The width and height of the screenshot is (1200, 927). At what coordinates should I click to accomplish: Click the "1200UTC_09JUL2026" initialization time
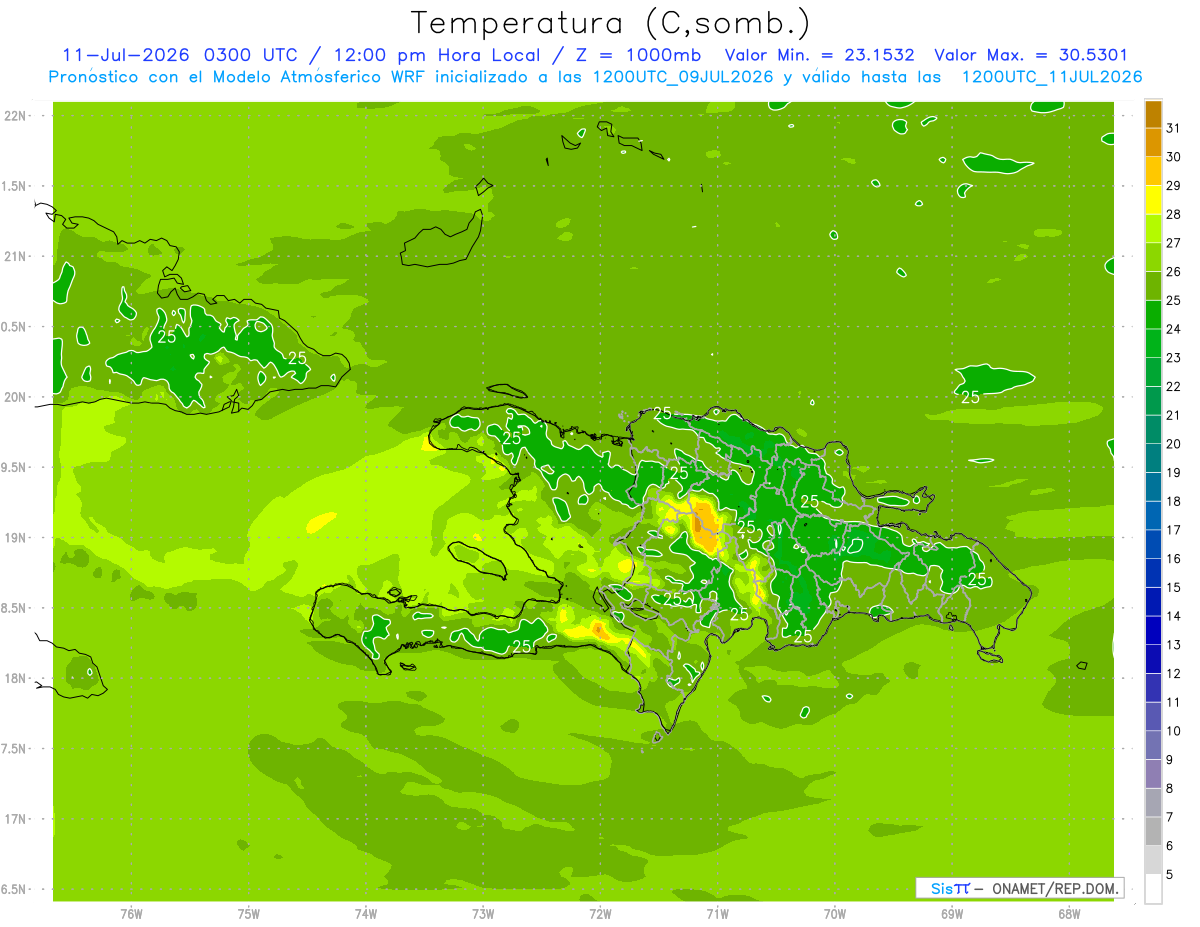682,77
